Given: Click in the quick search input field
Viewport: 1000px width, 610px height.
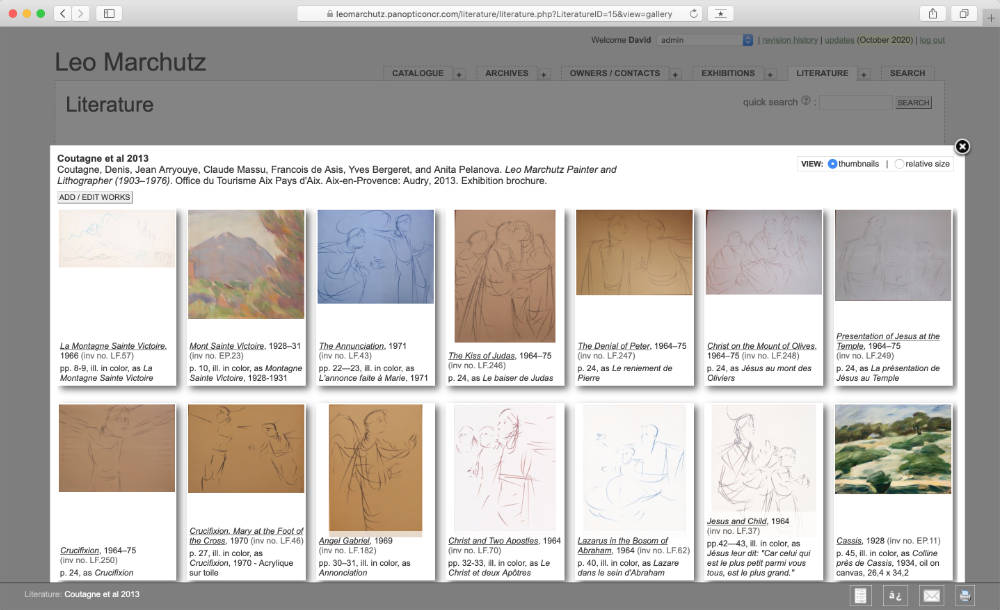Looking at the screenshot, I should (x=856, y=102).
